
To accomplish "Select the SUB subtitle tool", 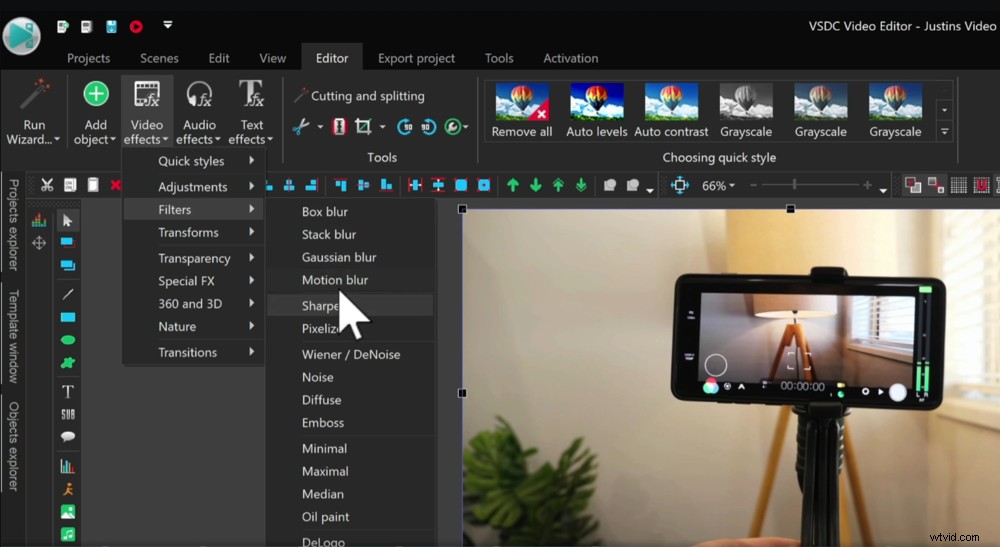I will coord(68,414).
